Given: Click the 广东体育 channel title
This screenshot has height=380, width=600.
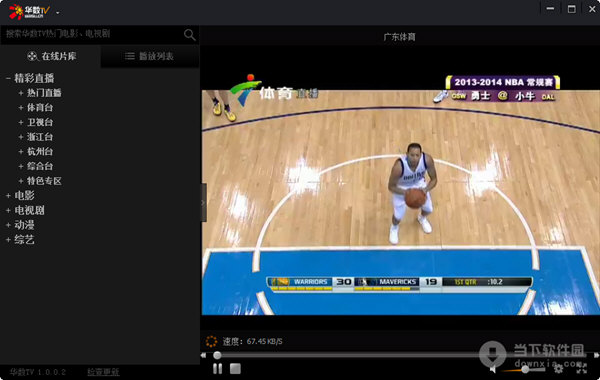Looking at the screenshot, I should 399,37.
